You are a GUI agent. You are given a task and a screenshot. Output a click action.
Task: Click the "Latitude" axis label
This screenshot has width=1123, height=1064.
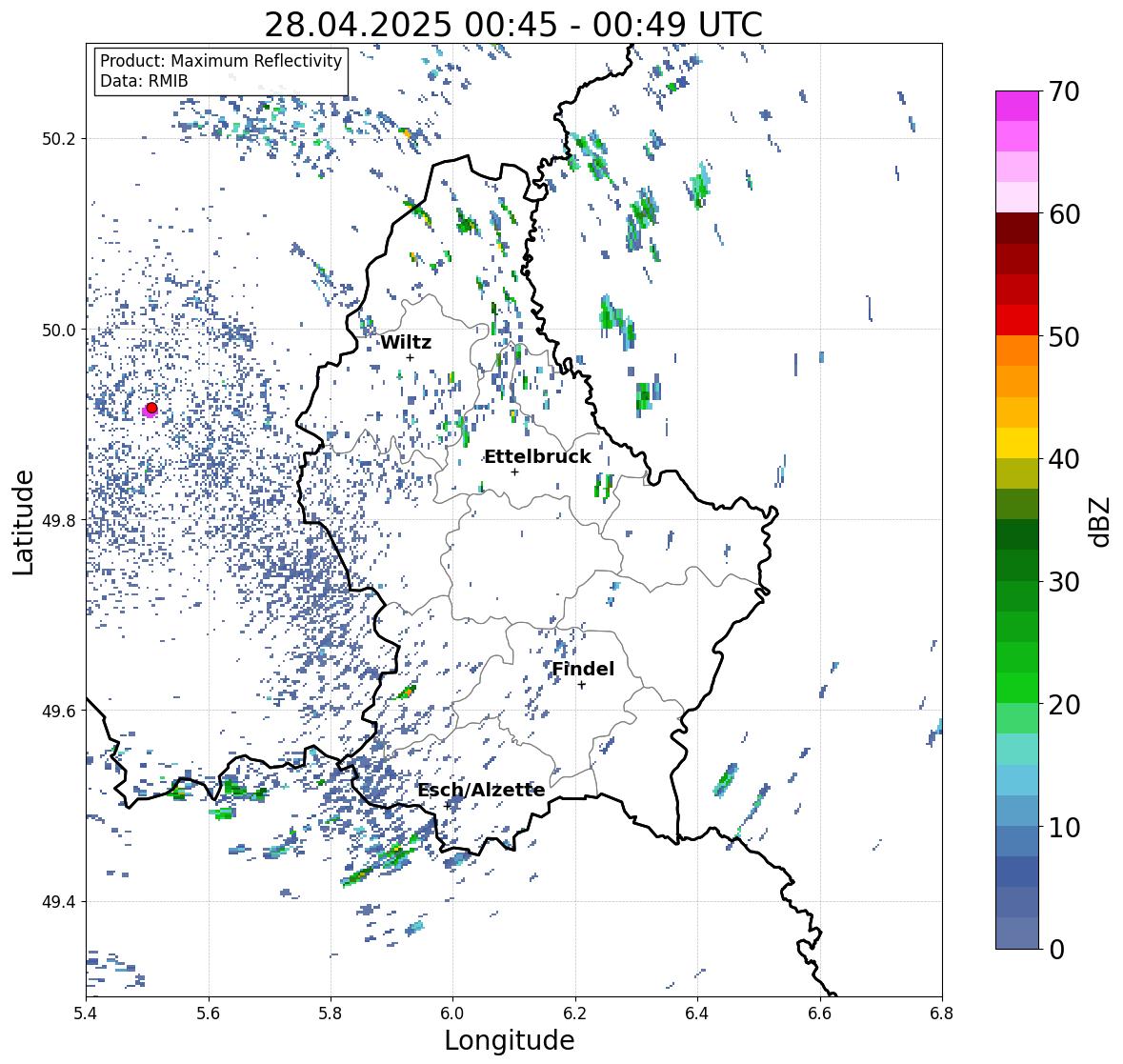[x=23, y=522]
